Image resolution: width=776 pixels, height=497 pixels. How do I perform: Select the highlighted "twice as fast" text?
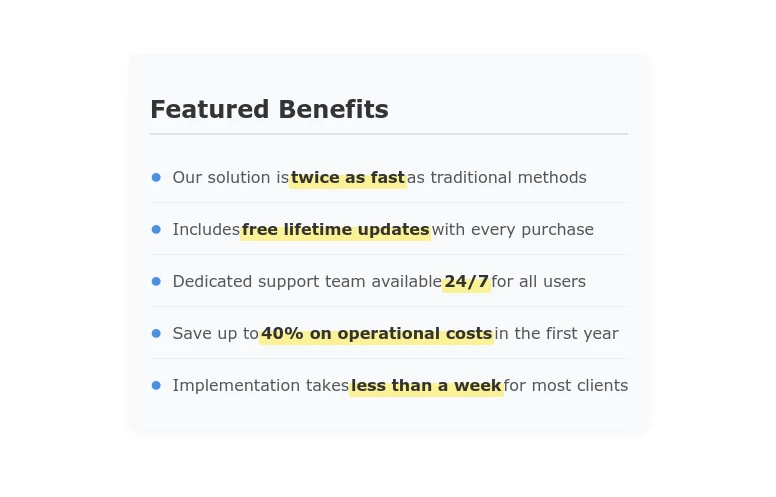(348, 178)
